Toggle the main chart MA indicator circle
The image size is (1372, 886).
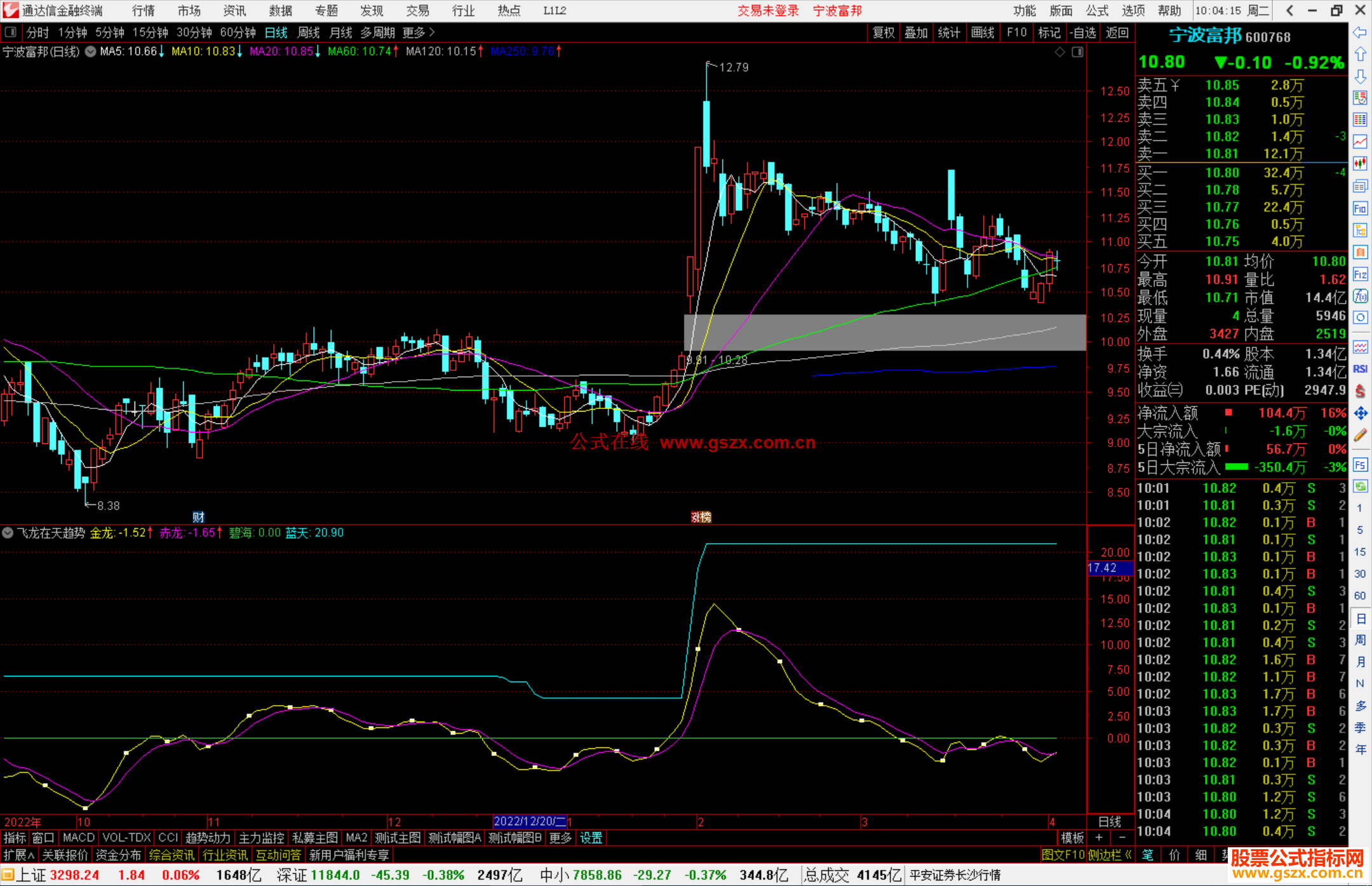[x=91, y=51]
